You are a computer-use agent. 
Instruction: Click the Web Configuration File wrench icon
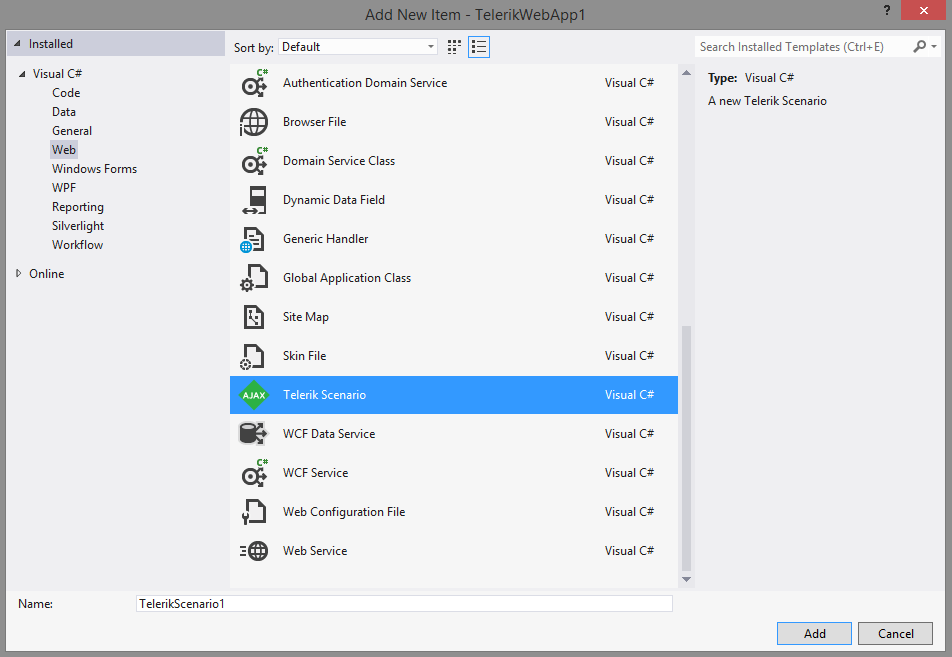254,512
